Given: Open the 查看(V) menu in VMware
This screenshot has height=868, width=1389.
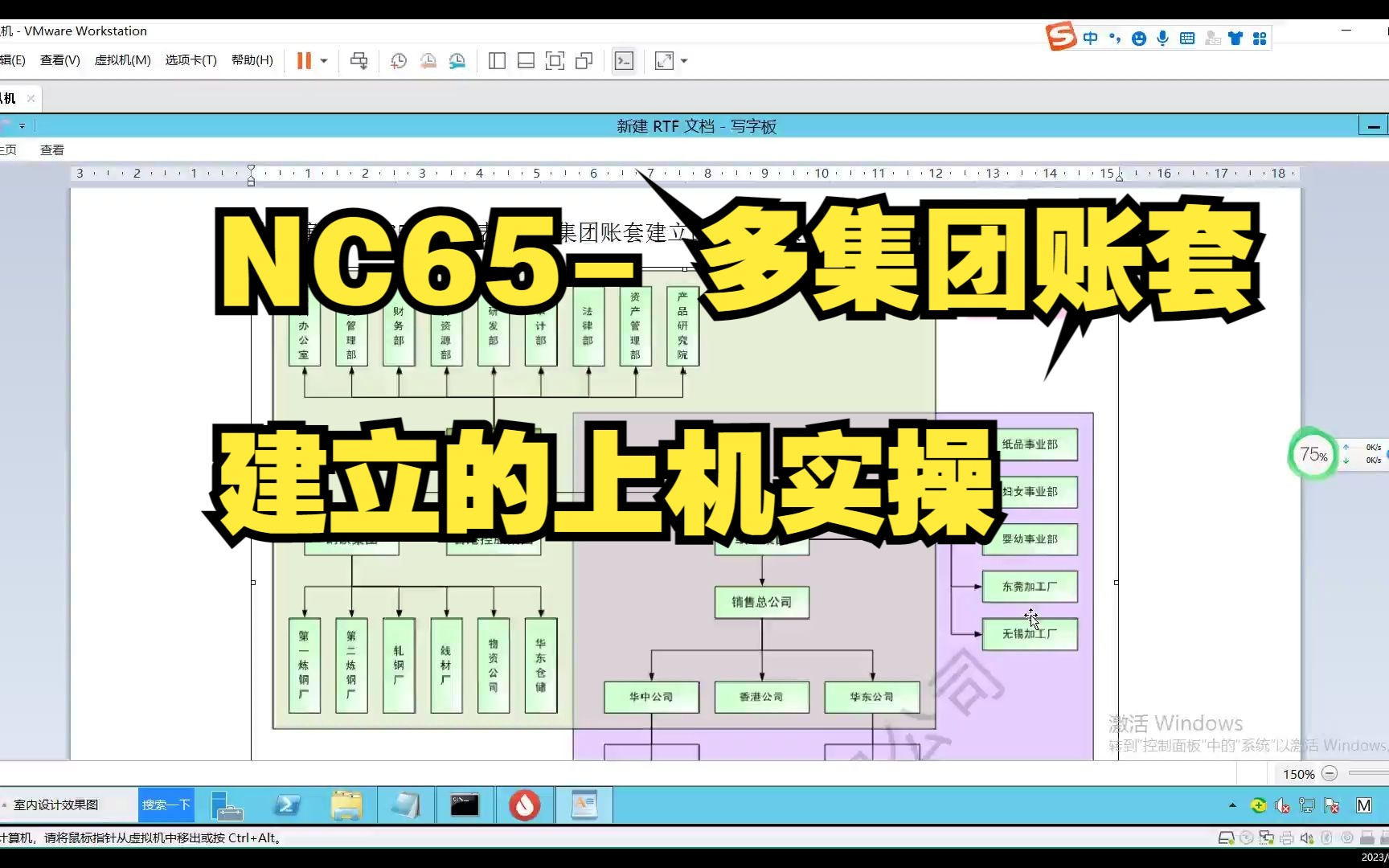Looking at the screenshot, I should click(60, 60).
